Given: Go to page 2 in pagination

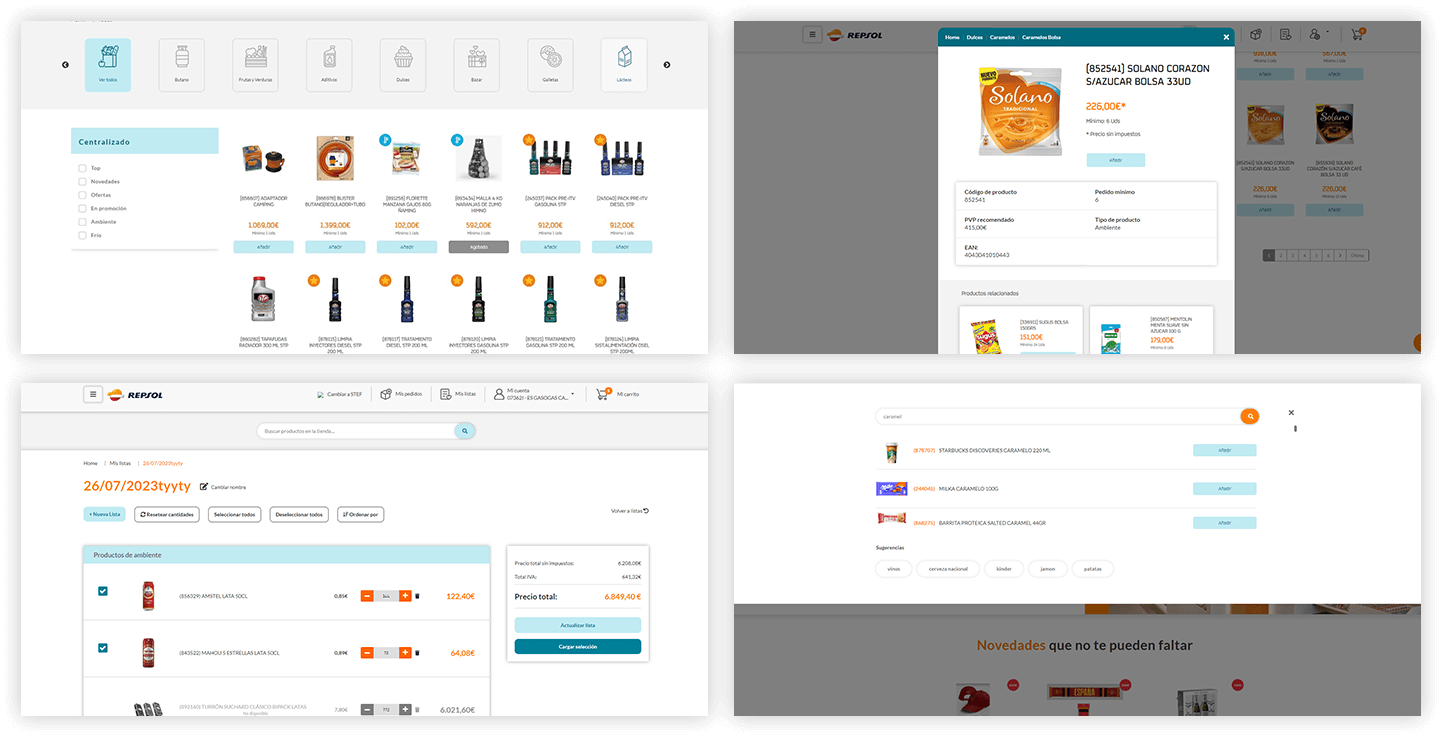Looking at the screenshot, I should click(1282, 256).
